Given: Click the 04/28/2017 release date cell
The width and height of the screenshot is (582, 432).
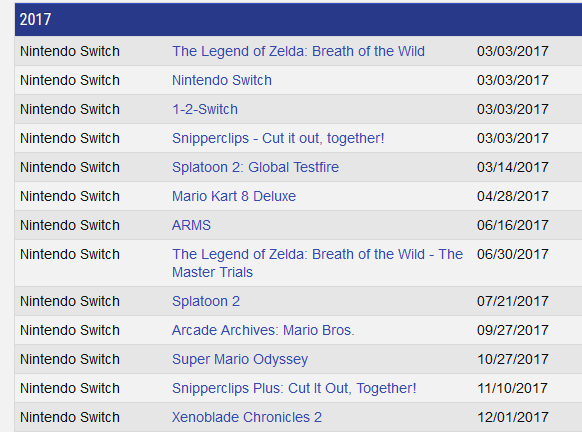Looking at the screenshot, I should tap(513, 196).
